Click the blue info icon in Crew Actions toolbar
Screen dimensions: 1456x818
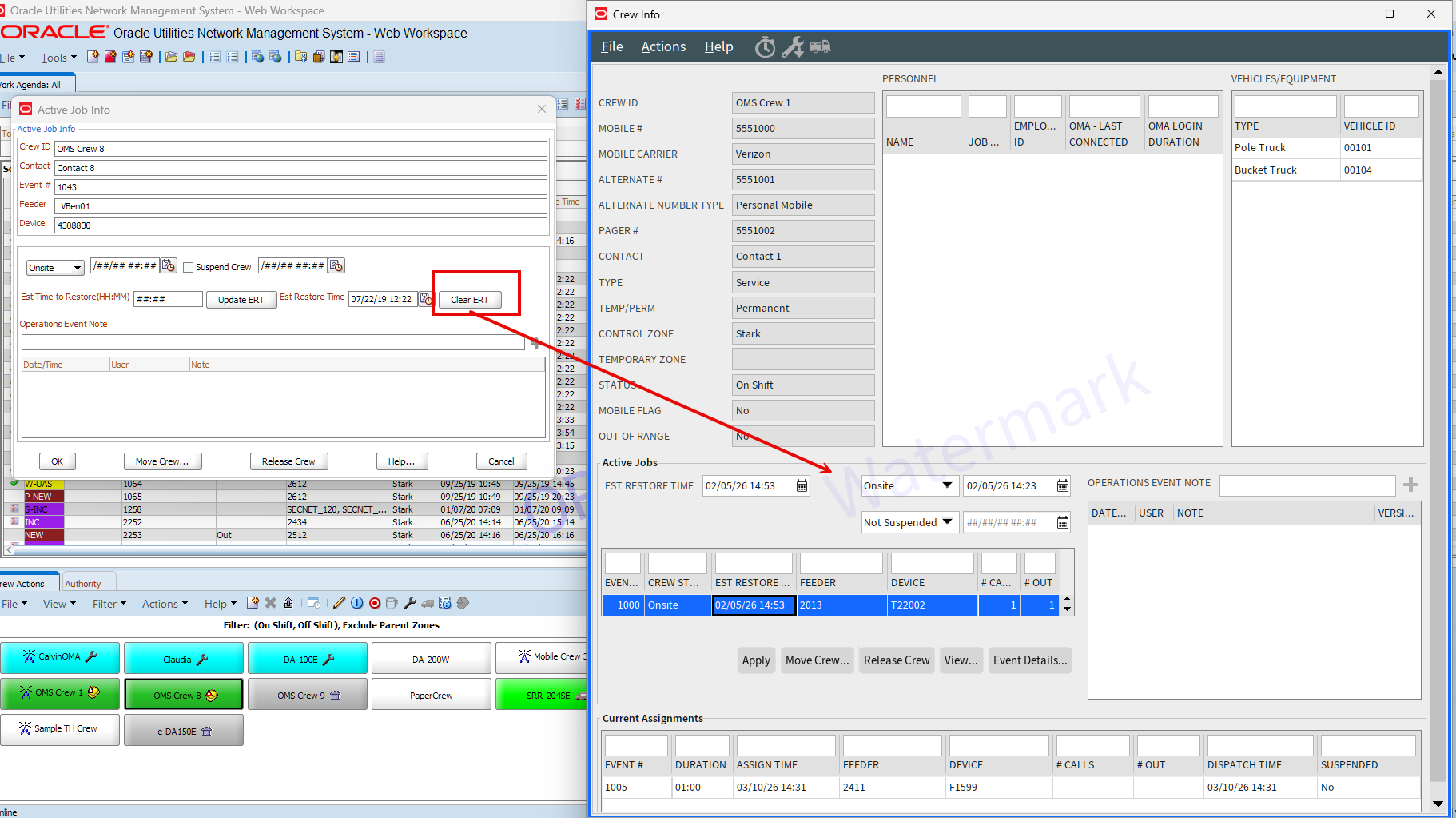(357, 604)
